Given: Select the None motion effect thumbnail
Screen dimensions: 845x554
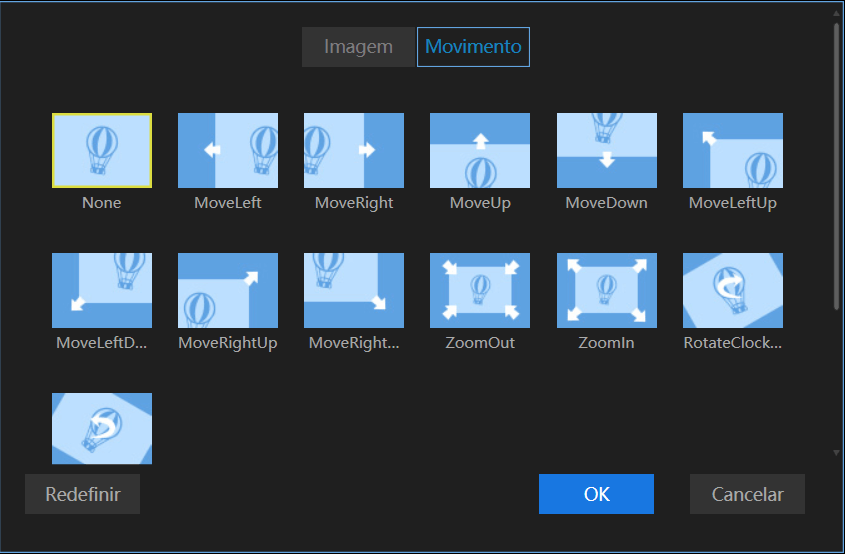Looking at the screenshot, I should click(102, 150).
